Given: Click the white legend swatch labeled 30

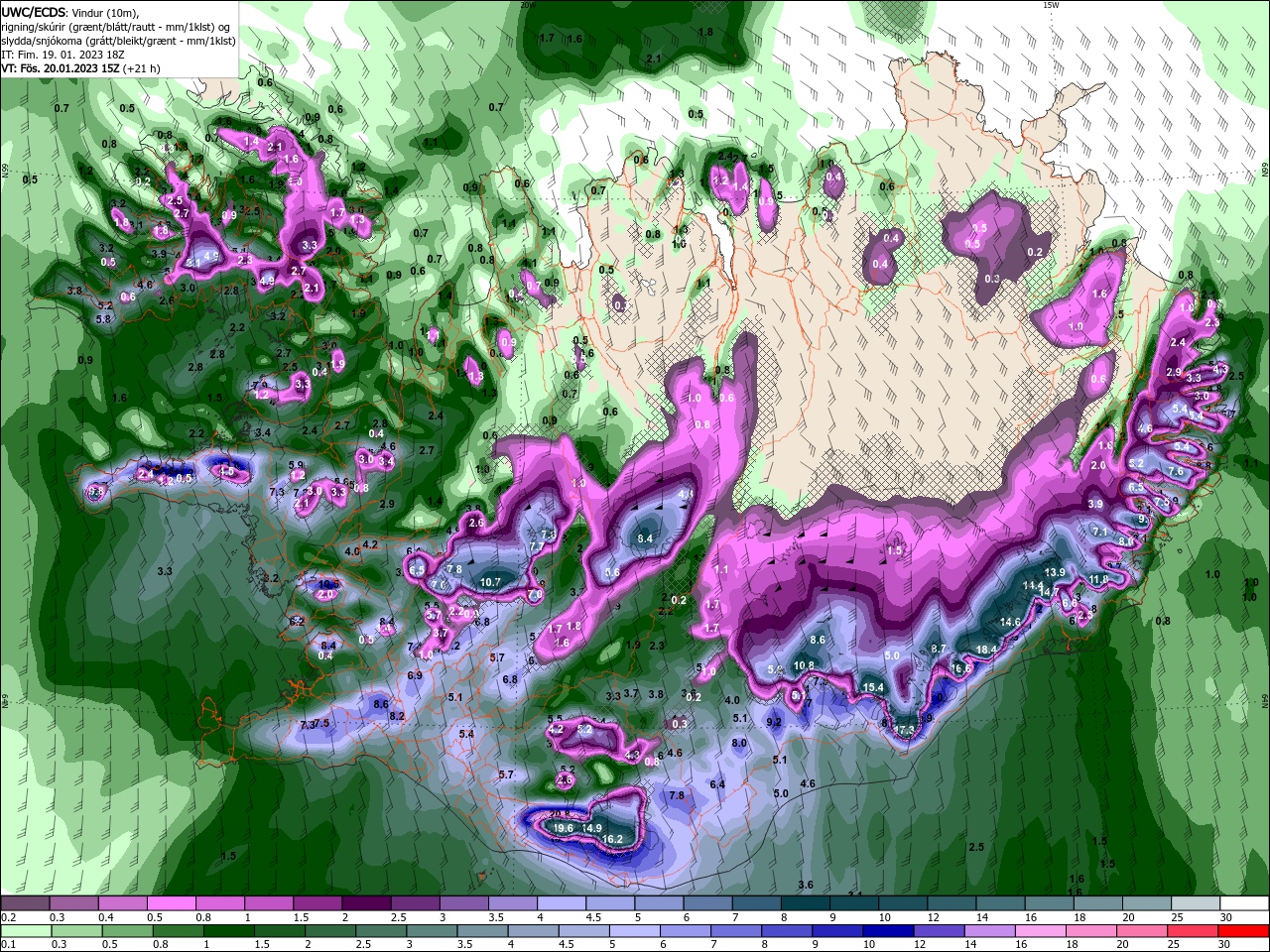Looking at the screenshot, I should coord(1244,903).
